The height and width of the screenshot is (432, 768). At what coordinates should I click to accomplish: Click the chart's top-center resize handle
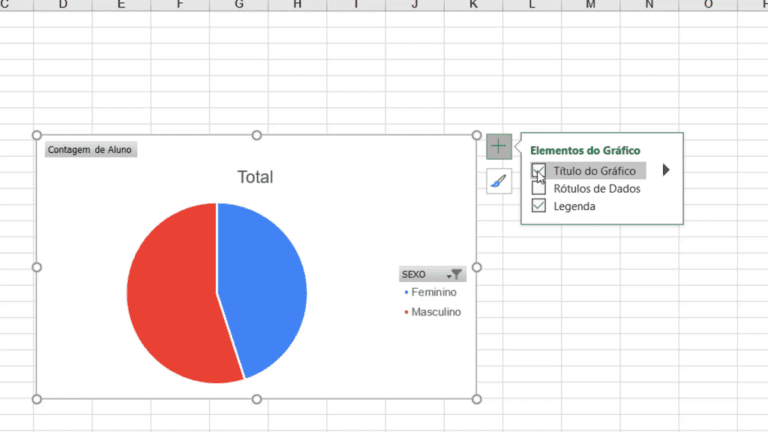click(x=257, y=135)
